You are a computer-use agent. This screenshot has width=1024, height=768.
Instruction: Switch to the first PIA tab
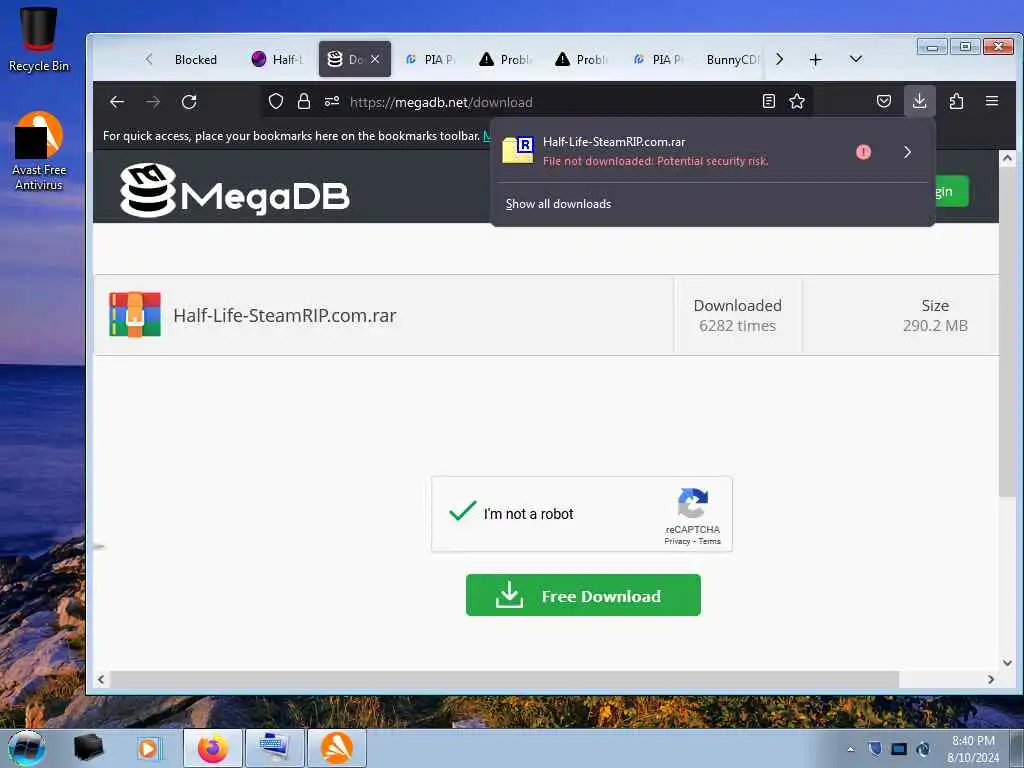click(430, 59)
